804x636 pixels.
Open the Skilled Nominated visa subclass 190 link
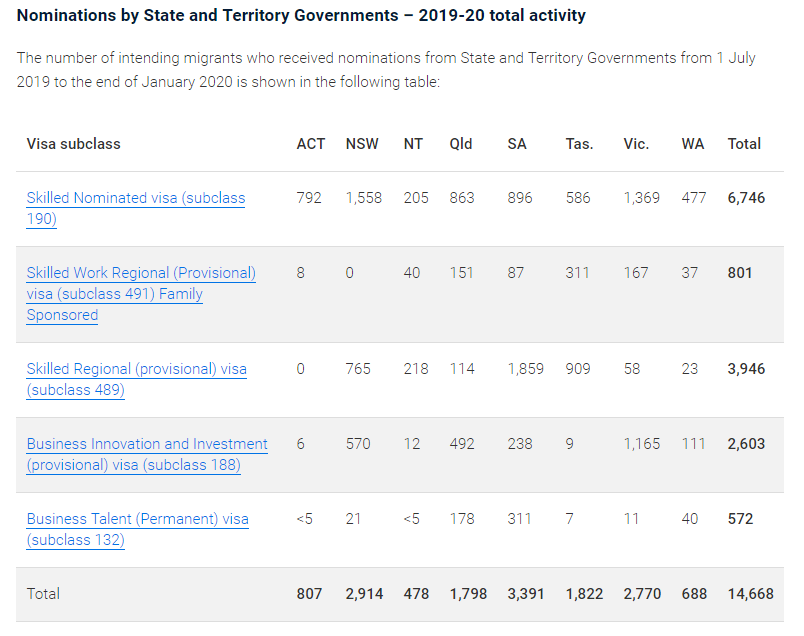[x=135, y=198]
